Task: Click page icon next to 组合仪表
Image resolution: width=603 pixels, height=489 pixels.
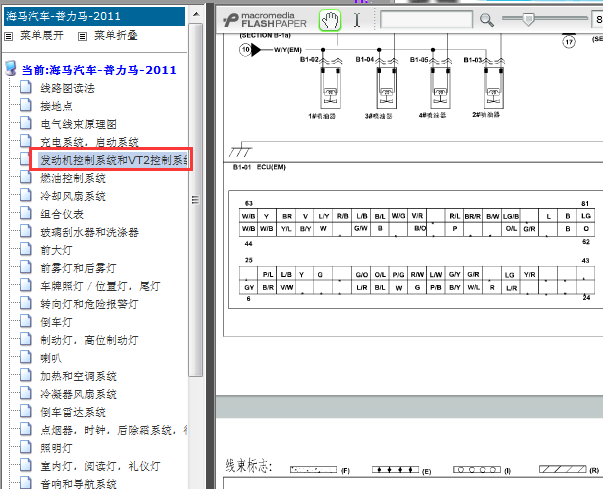Action: [26, 213]
